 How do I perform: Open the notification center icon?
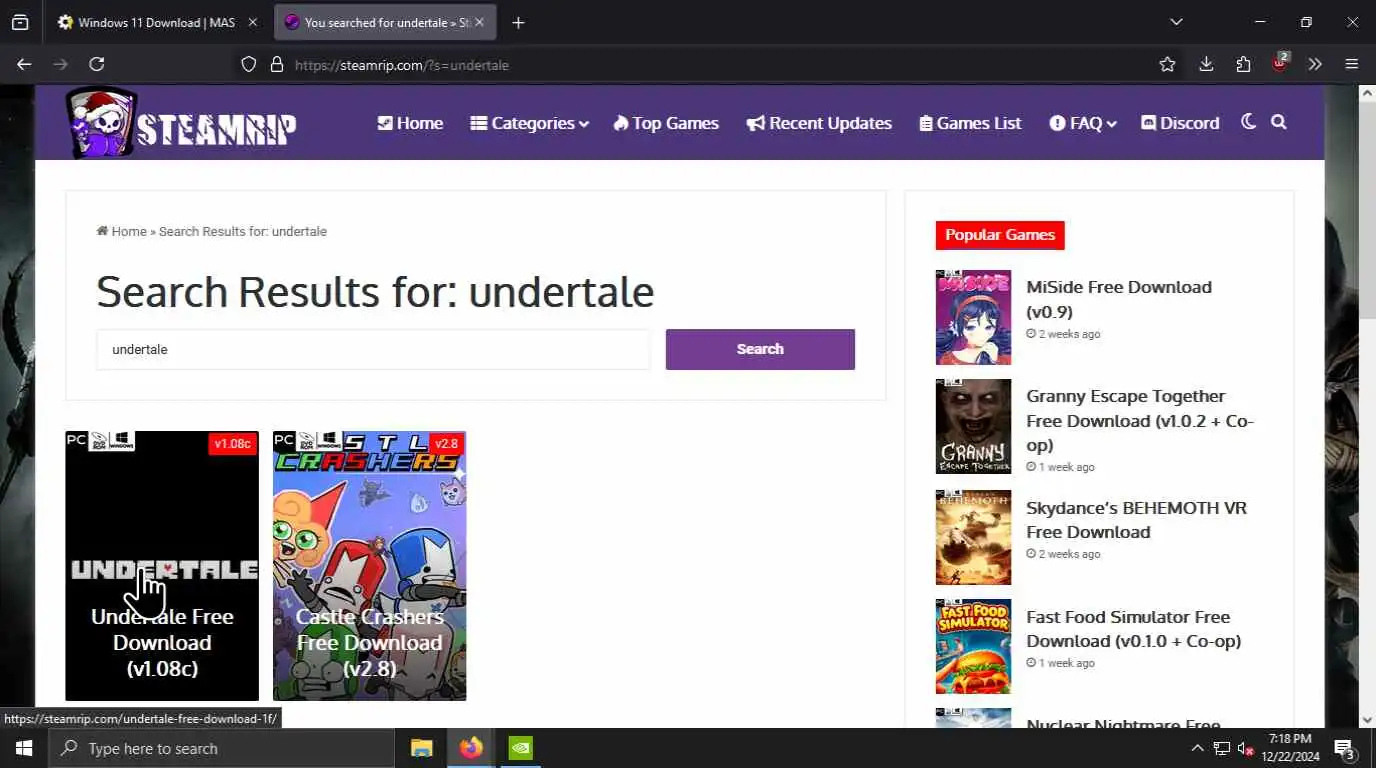(x=1345, y=748)
